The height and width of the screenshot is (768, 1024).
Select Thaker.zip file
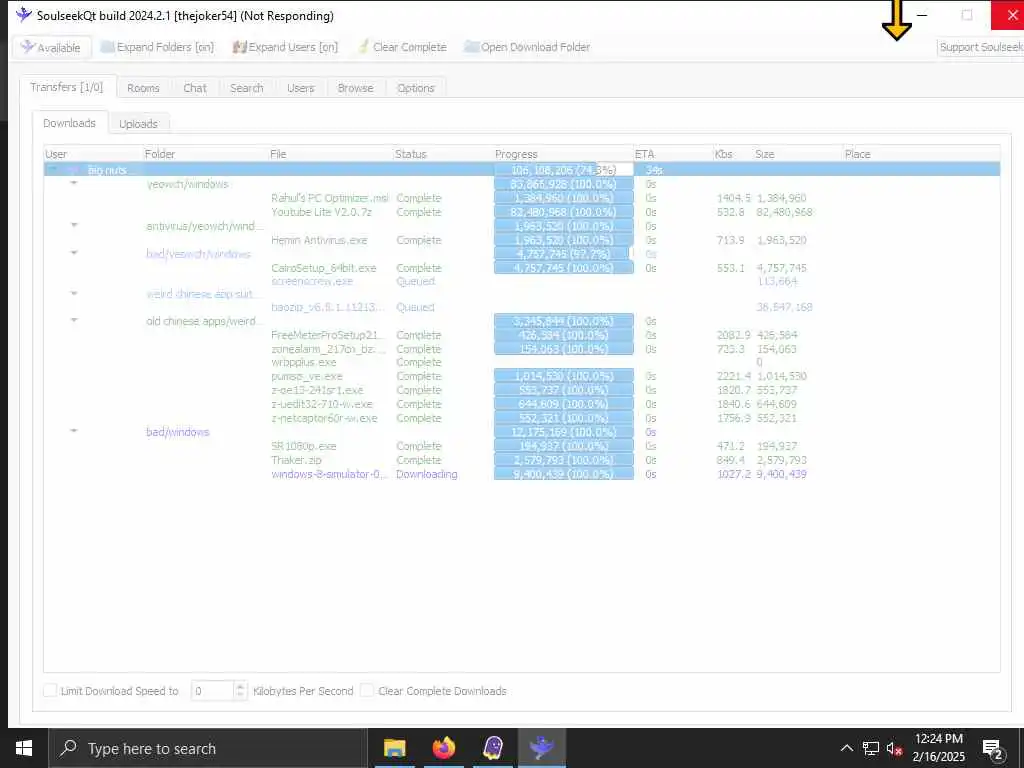pyautogui.click(x=296, y=460)
